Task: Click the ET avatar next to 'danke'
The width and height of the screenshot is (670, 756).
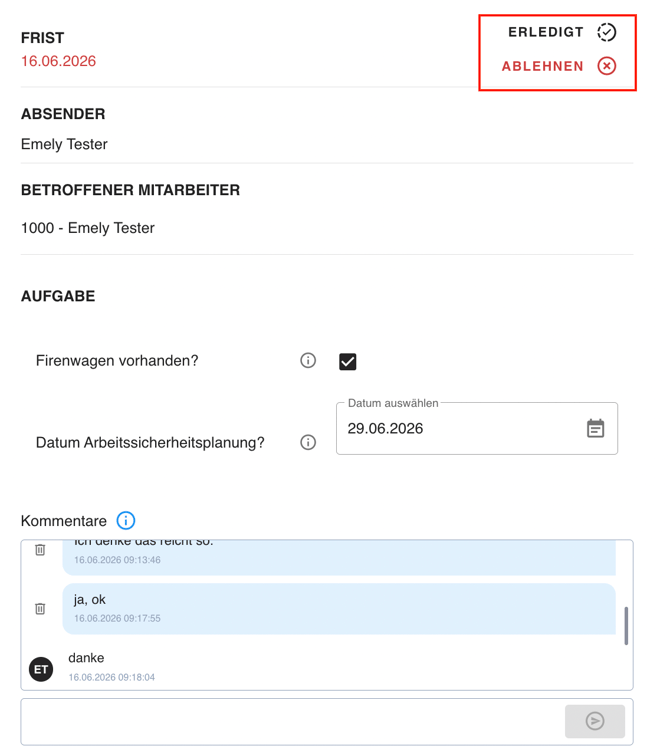Action: [41, 669]
